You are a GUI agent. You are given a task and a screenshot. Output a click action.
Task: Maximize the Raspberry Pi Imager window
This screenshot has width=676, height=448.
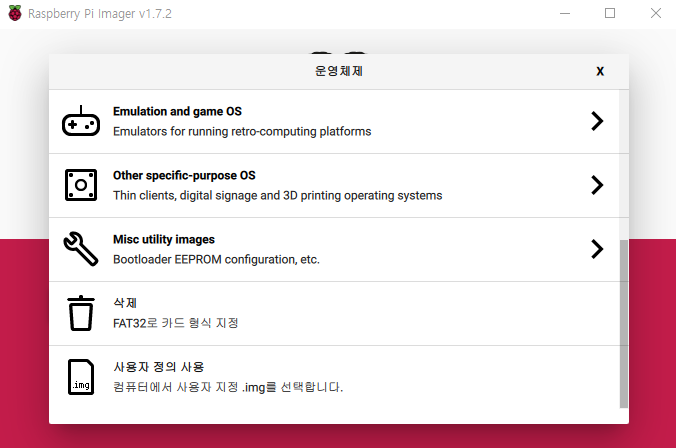[x=610, y=13]
